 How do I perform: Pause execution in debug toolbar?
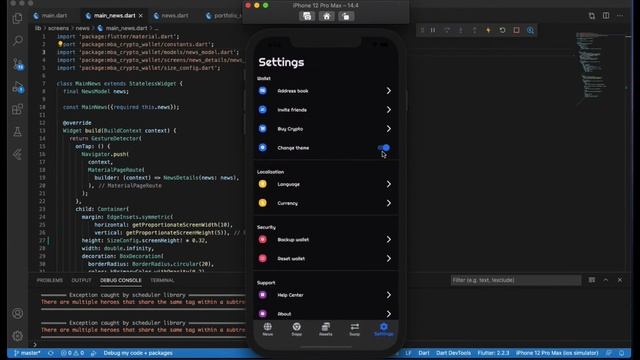click(433, 30)
